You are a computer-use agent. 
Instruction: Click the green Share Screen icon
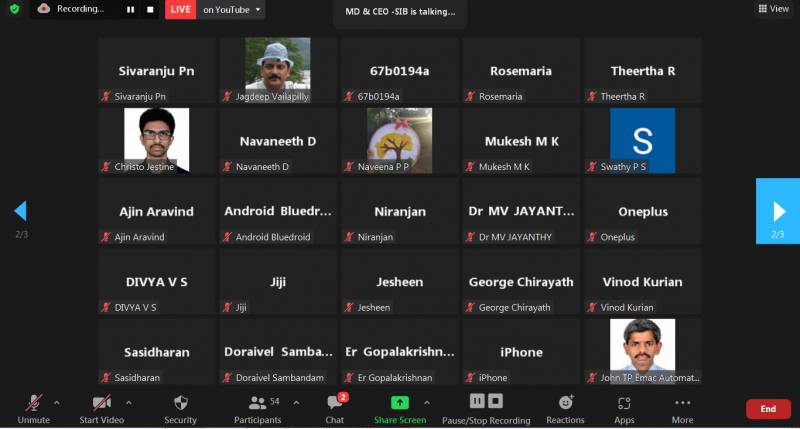tap(399, 402)
